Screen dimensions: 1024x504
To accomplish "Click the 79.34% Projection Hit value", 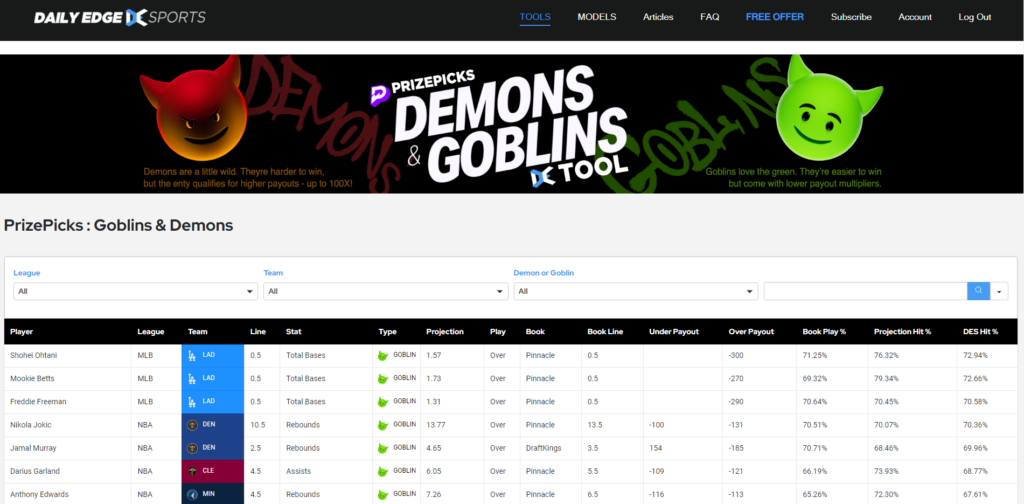I will [886, 379].
